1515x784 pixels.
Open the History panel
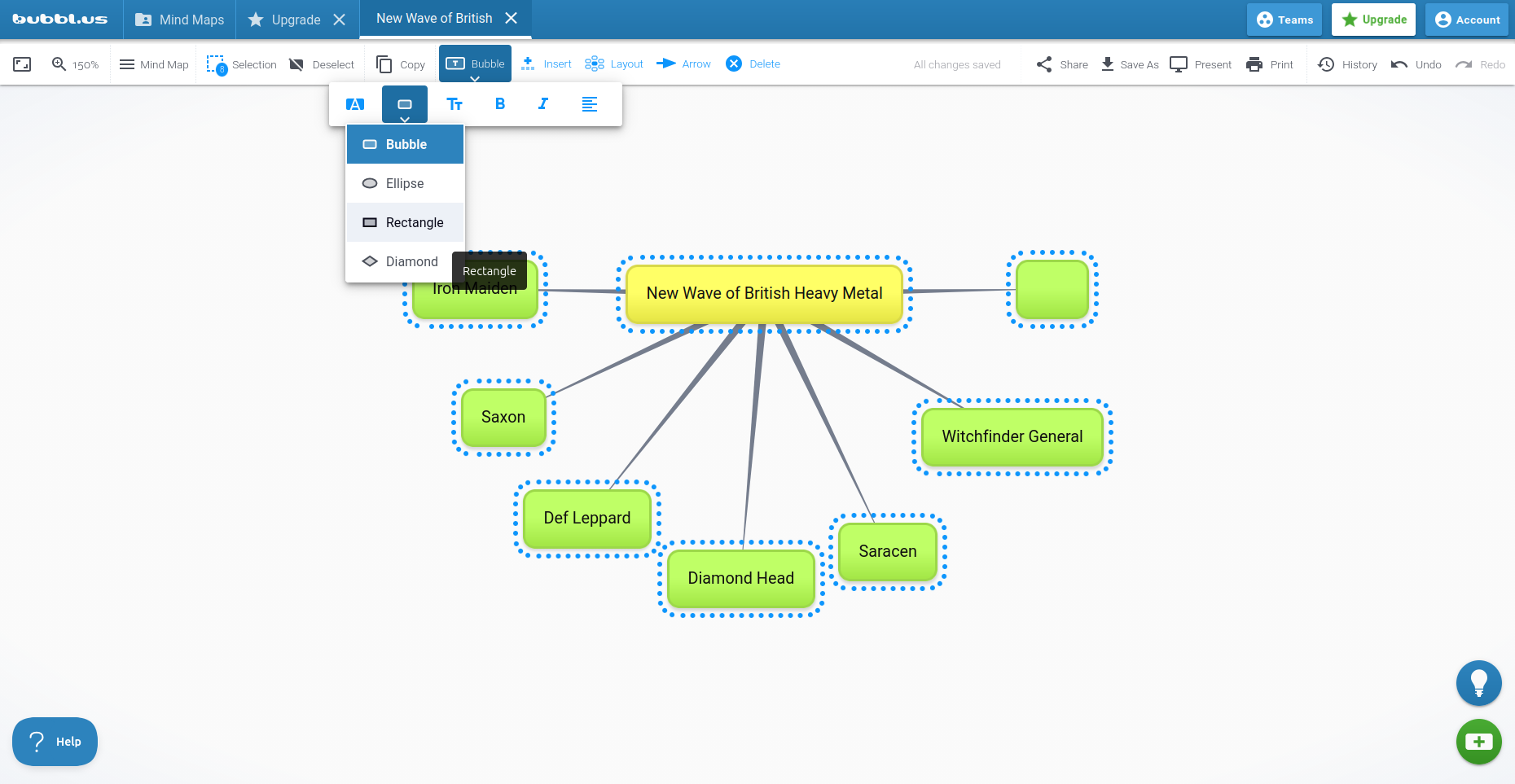coord(1347,64)
